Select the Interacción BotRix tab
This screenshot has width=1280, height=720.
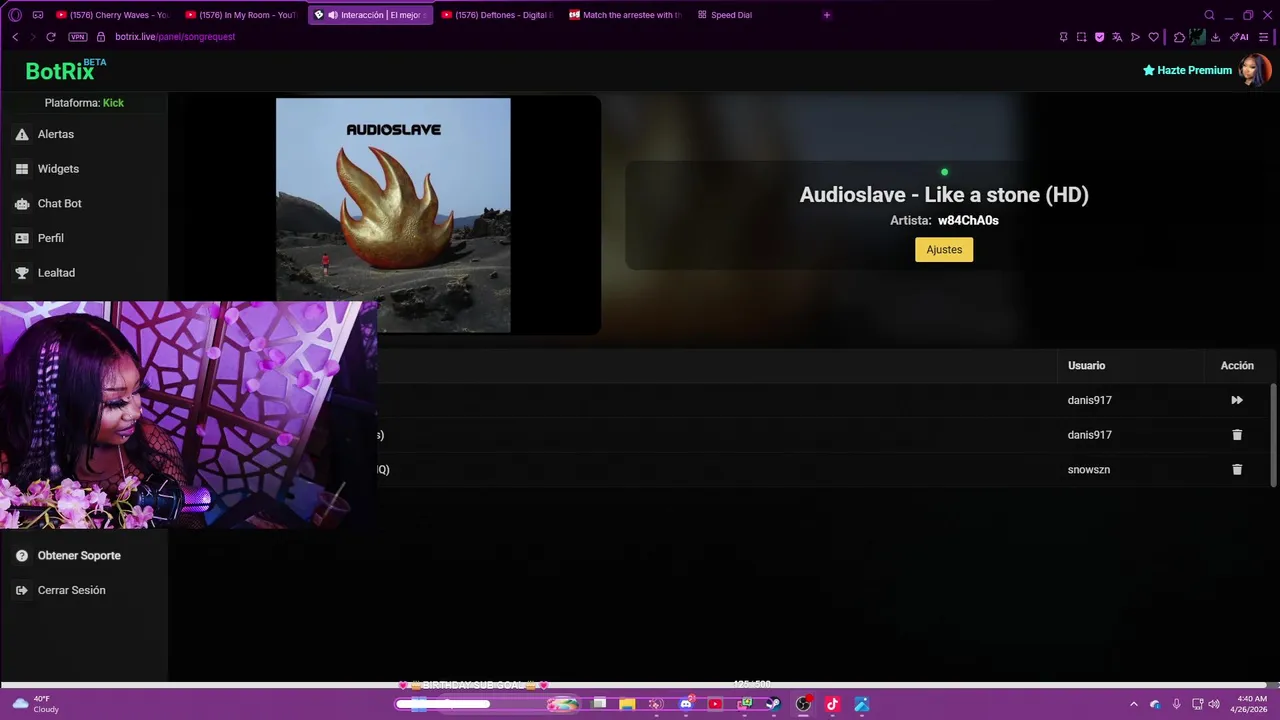tap(370, 15)
